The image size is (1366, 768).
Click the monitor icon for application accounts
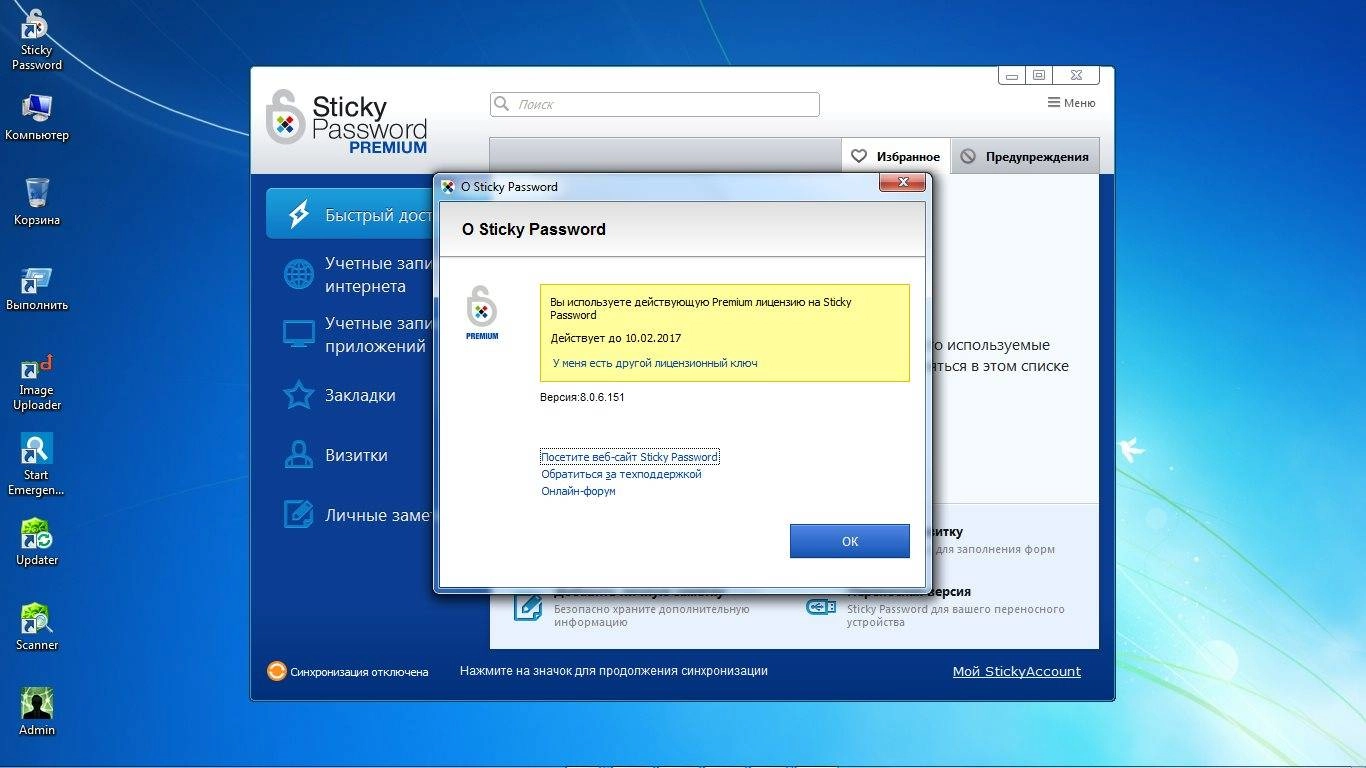(x=299, y=334)
